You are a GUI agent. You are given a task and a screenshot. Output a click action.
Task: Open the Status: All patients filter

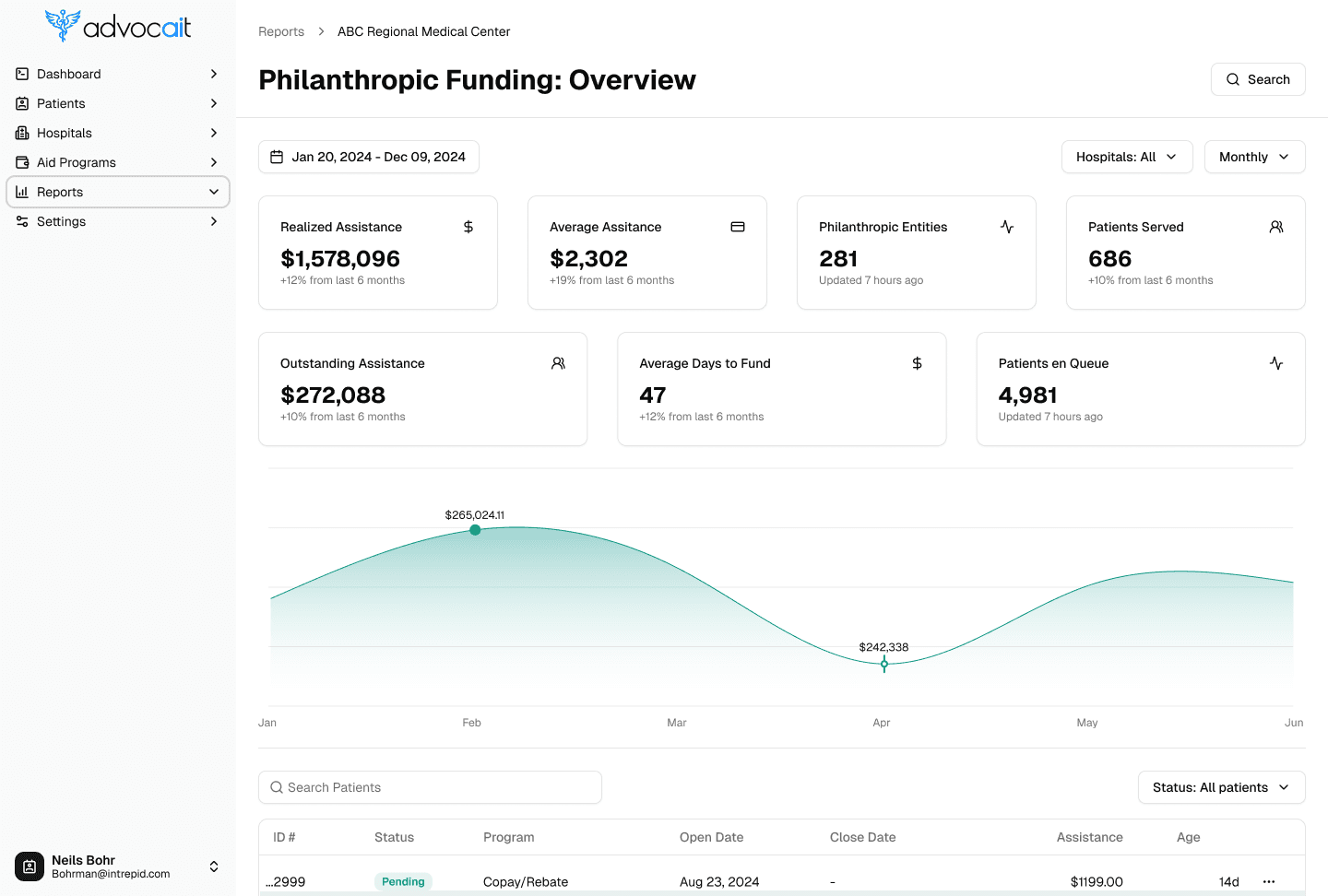[1221, 787]
